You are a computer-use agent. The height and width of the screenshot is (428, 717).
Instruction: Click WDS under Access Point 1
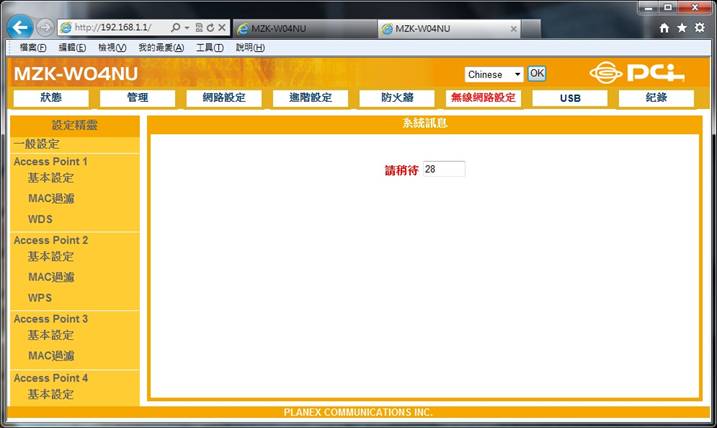click(x=40, y=219)
